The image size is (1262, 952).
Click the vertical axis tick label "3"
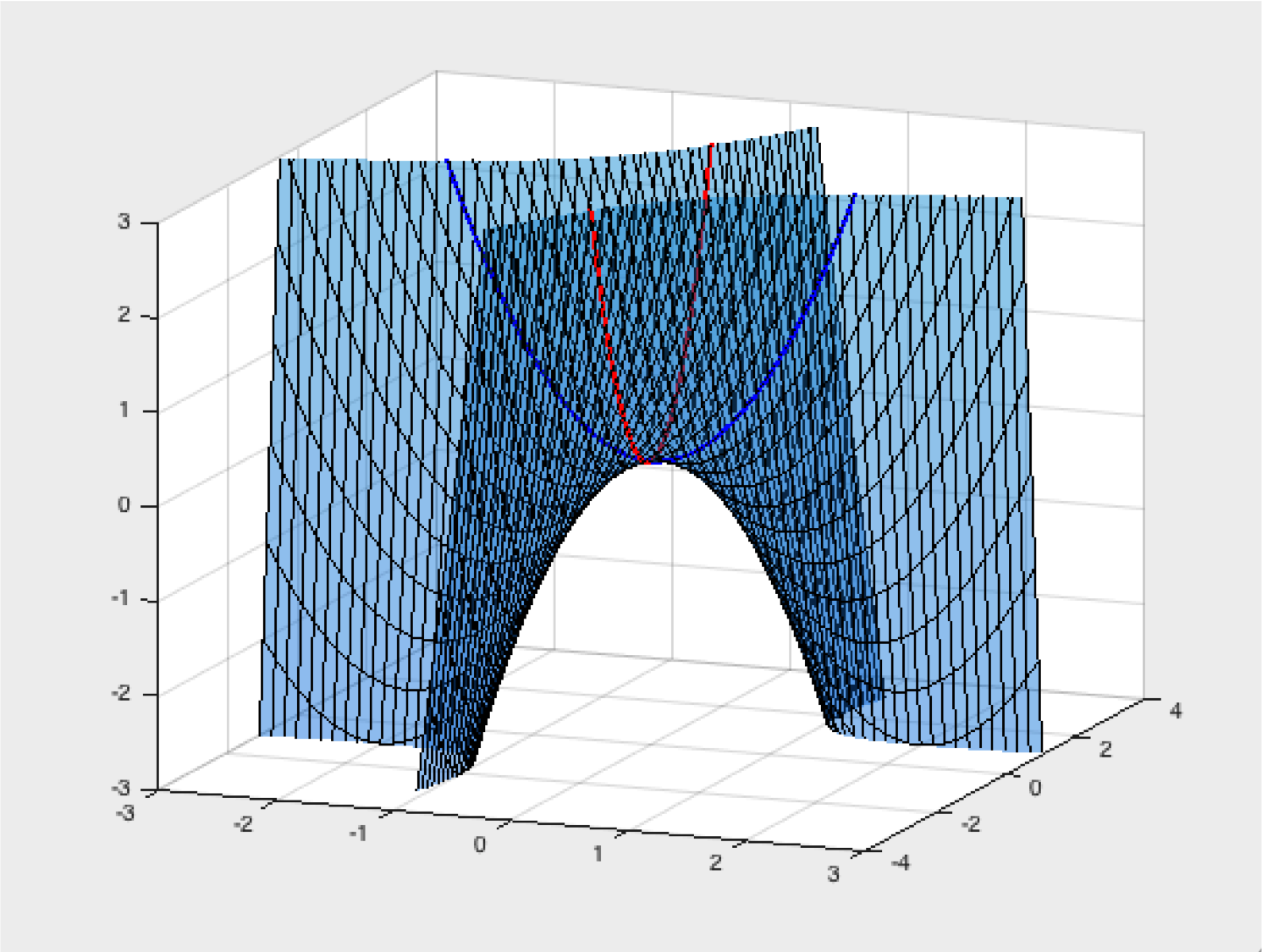coord(124,223)
